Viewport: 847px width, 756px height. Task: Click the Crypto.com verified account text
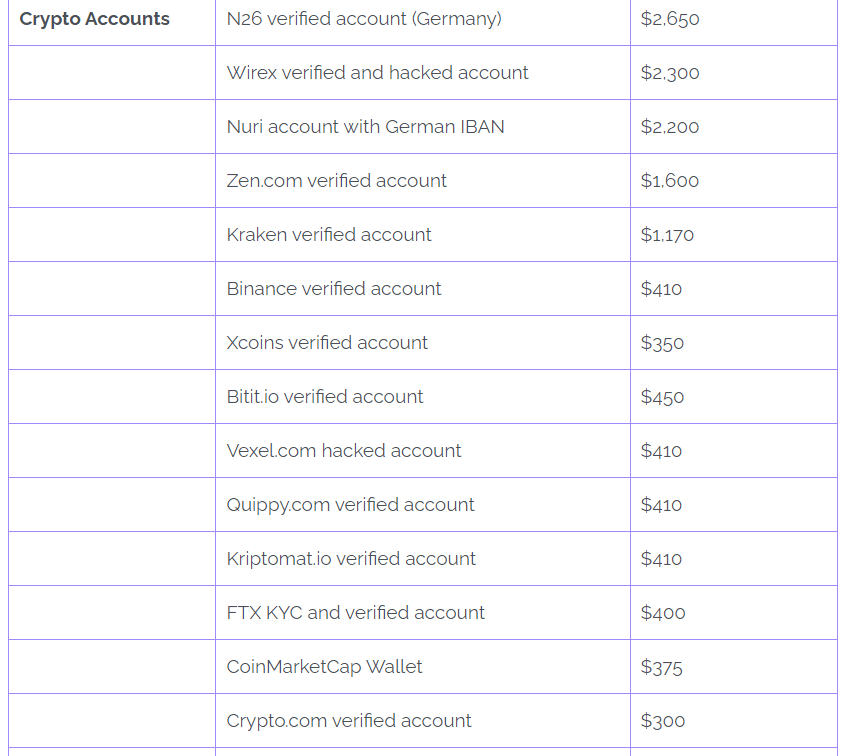[349, 721]
